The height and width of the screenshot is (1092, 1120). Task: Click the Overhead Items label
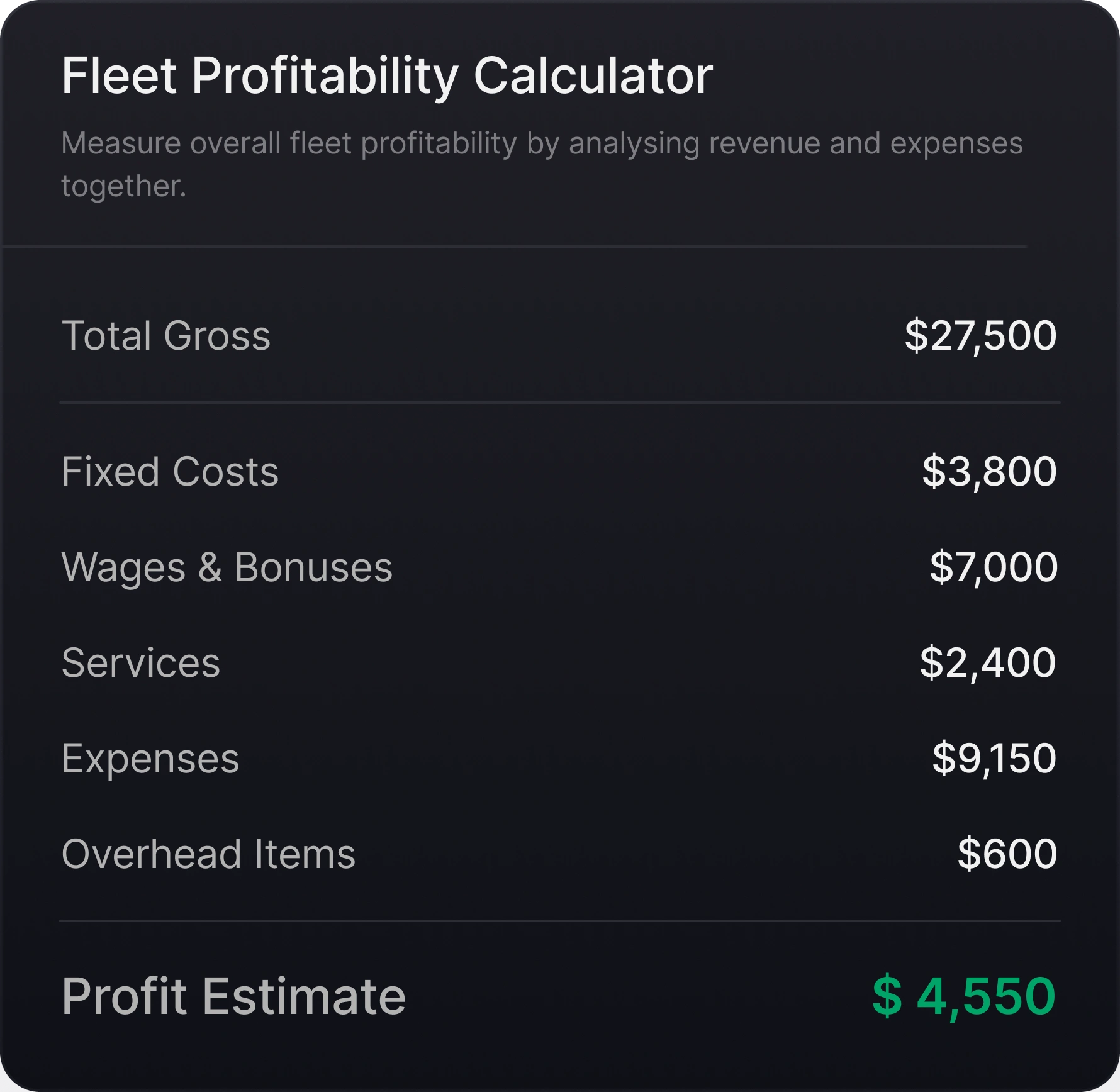pyautogui.click(x=208, y=853)
